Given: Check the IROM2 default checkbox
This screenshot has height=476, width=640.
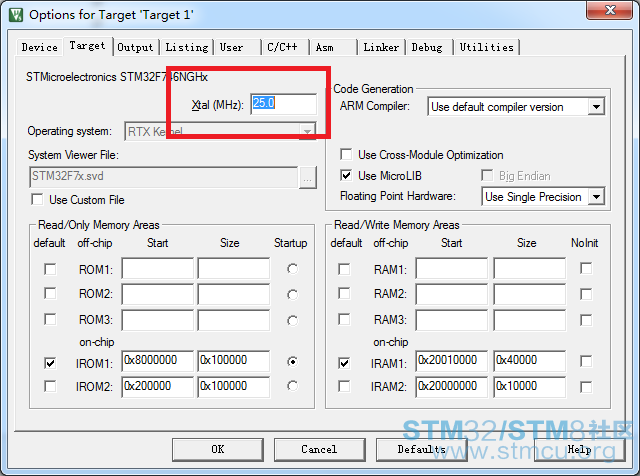Looking at the screenshot, I should pyautogui.click(x=50, y=386).
